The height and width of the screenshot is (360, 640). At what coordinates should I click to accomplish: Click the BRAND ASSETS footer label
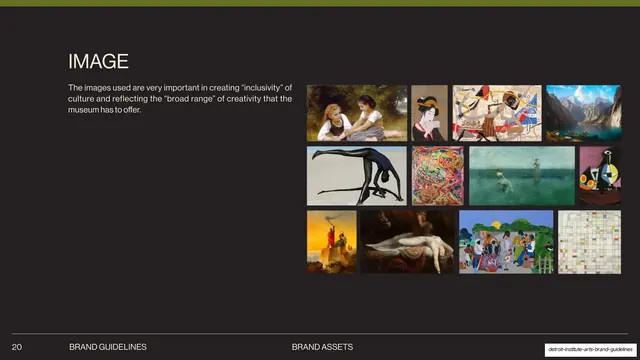[322, 347]
